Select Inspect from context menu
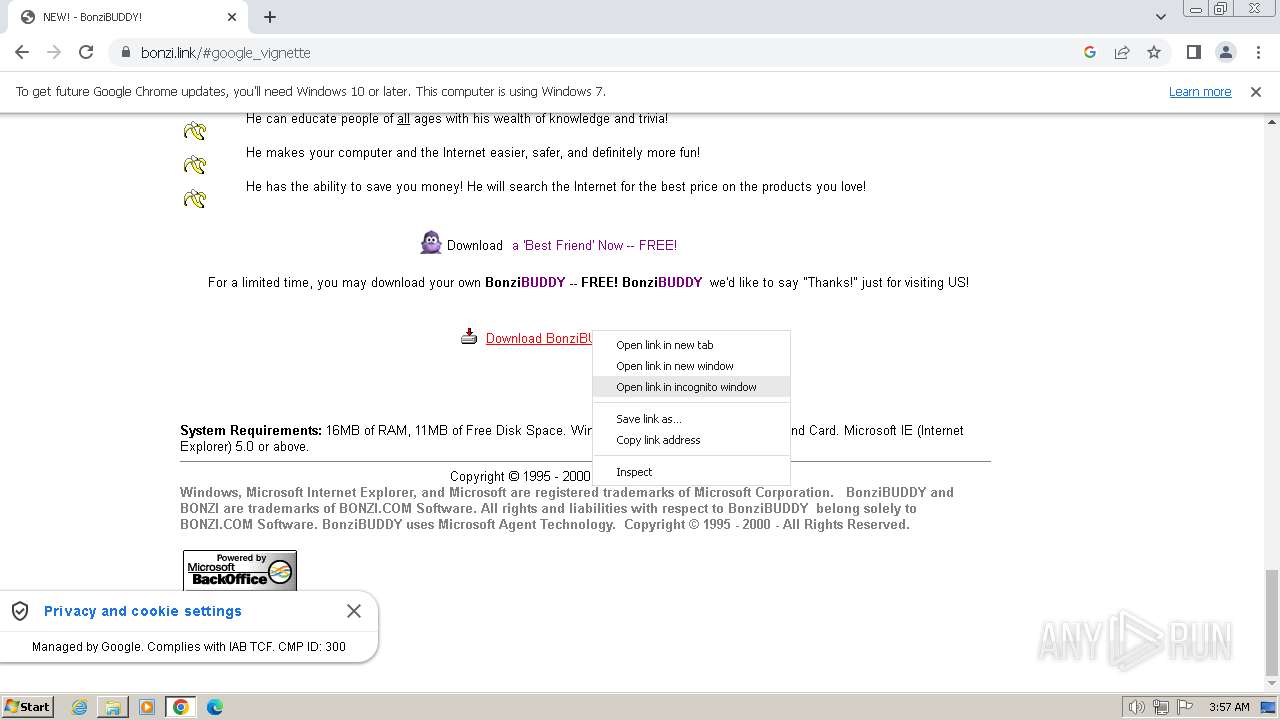Screen dimensions: 1280x720 coord(691,472)
